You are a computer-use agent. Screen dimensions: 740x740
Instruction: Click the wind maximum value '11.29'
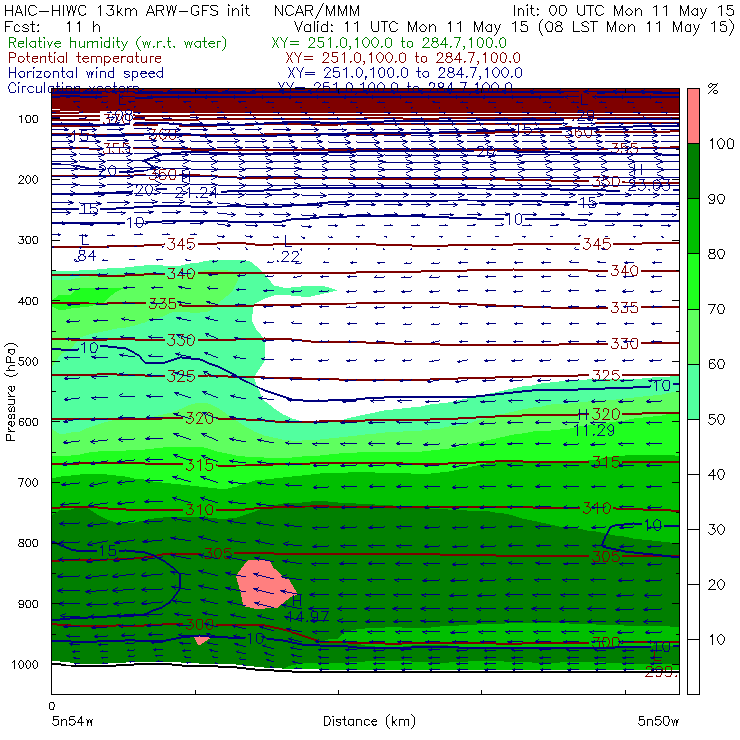click(594, 430)
